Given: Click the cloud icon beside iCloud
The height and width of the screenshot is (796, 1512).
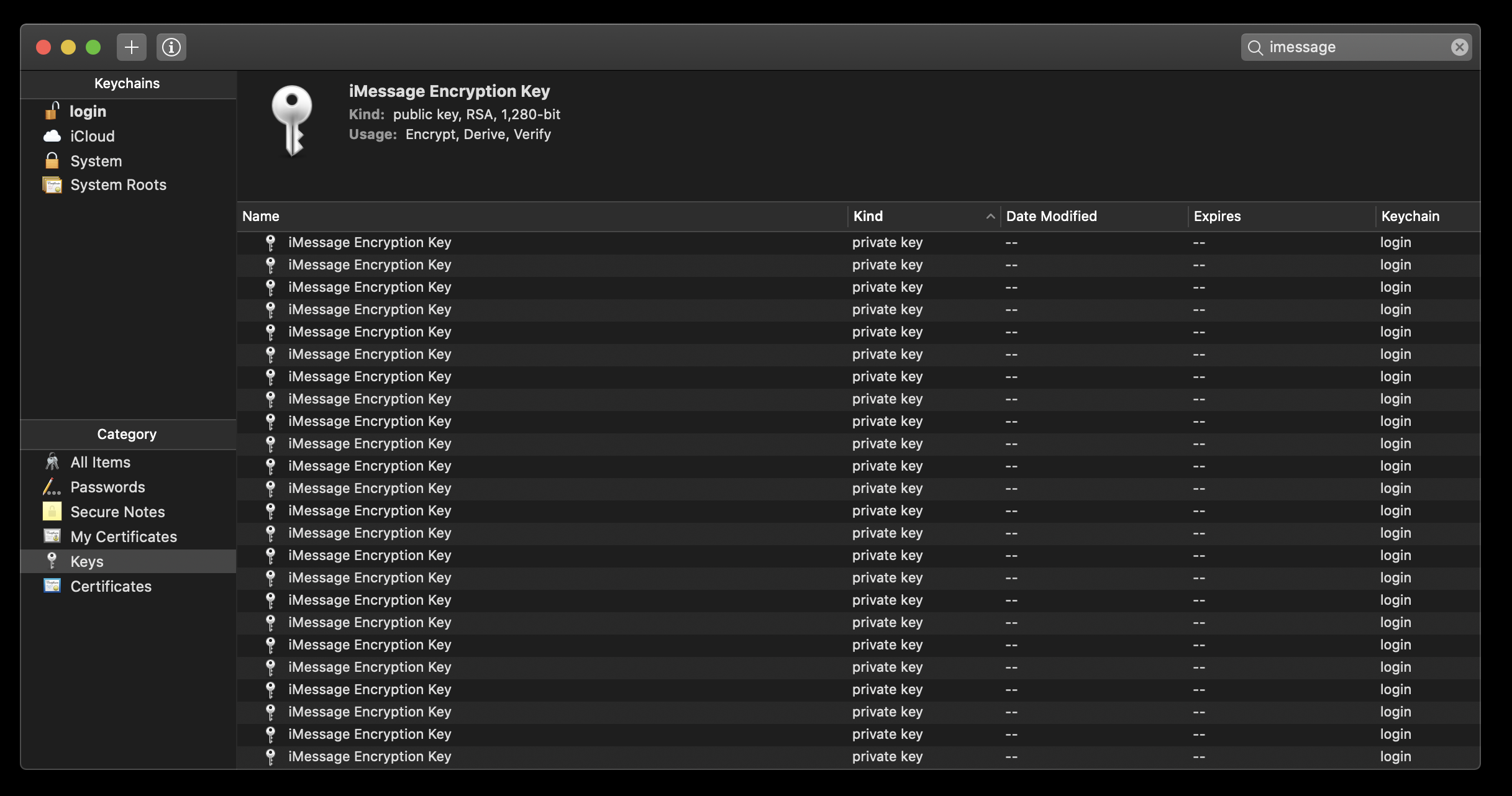Looking at the screenshot, I should coord(52,136).
